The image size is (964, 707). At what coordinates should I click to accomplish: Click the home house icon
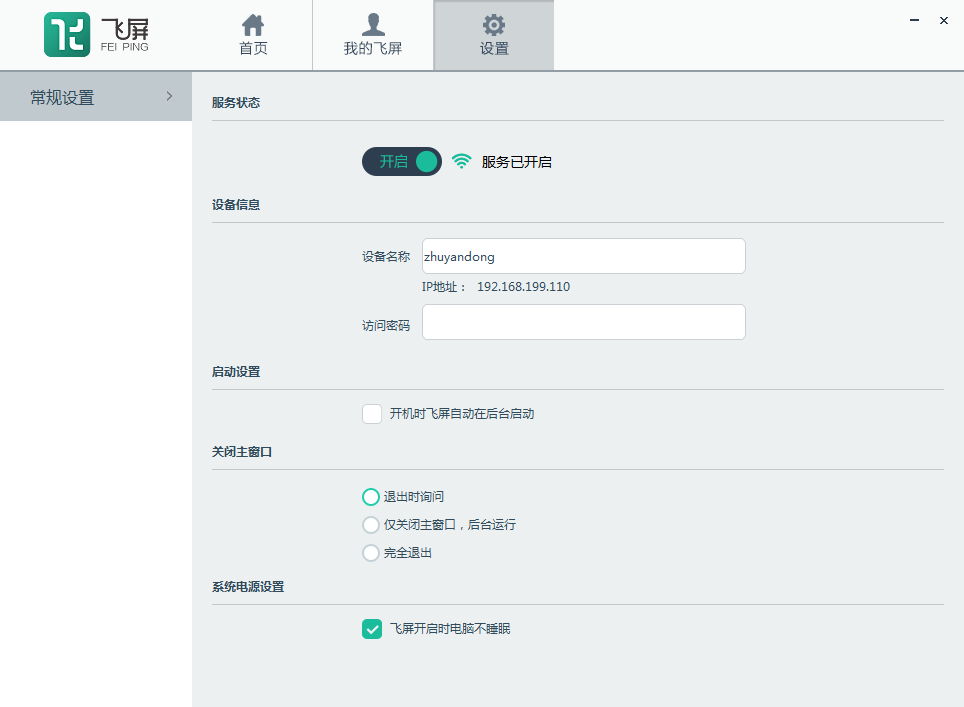(x=253, y=25)
